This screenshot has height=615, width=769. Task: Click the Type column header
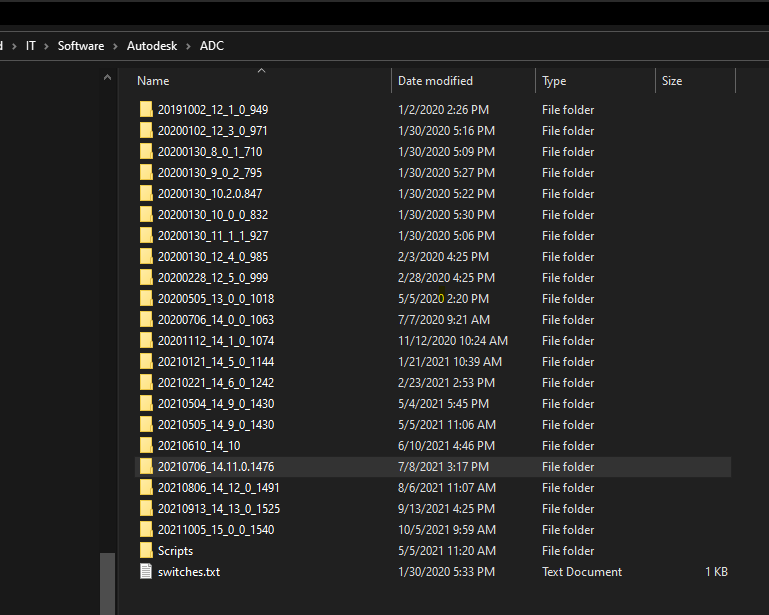click(554, 81)
